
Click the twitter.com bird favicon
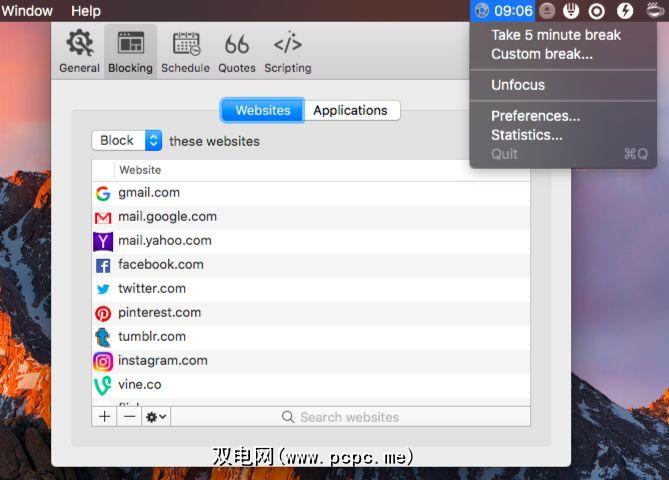(x=103, y=289)
